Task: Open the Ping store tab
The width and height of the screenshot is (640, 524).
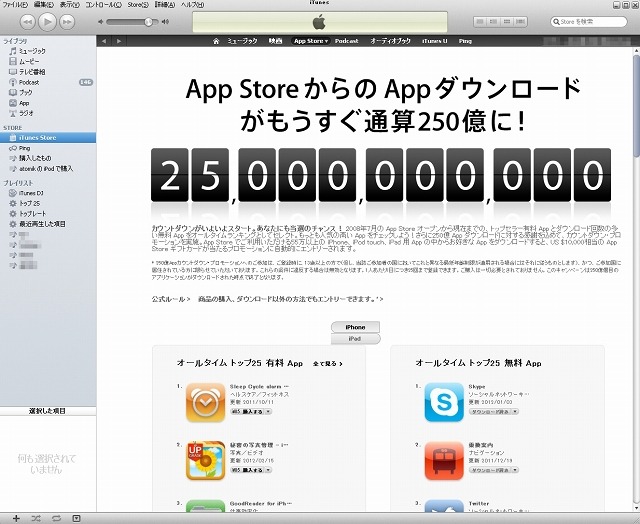Action: (x=465, y=41)
